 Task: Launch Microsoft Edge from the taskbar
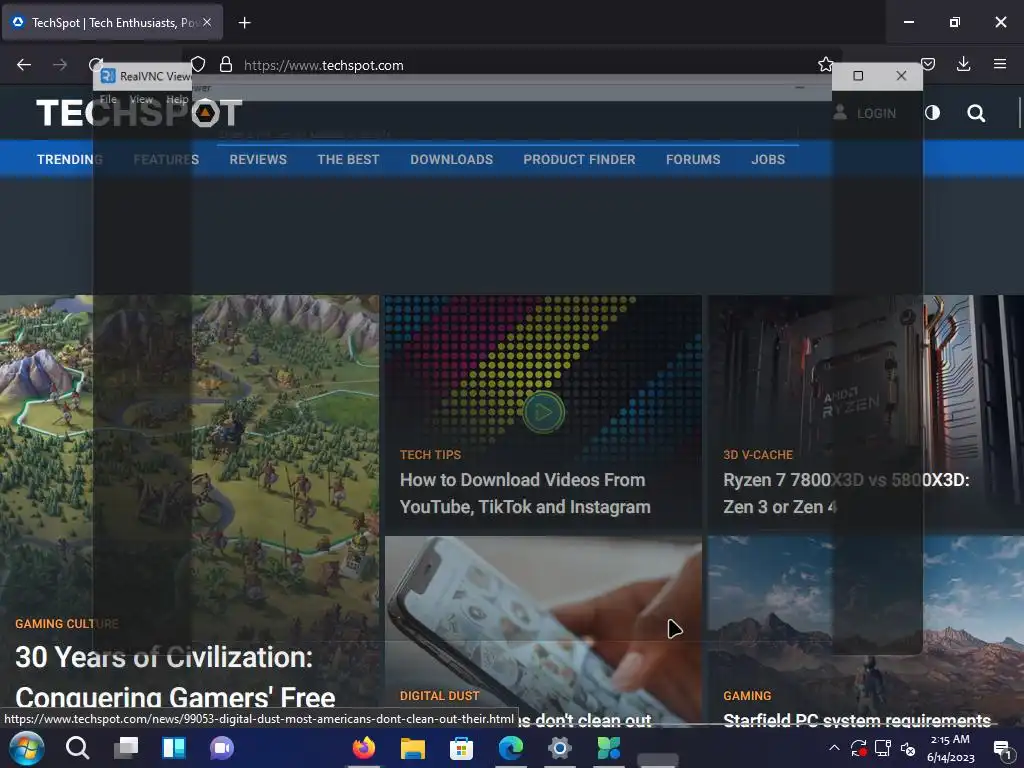(511, 748)
